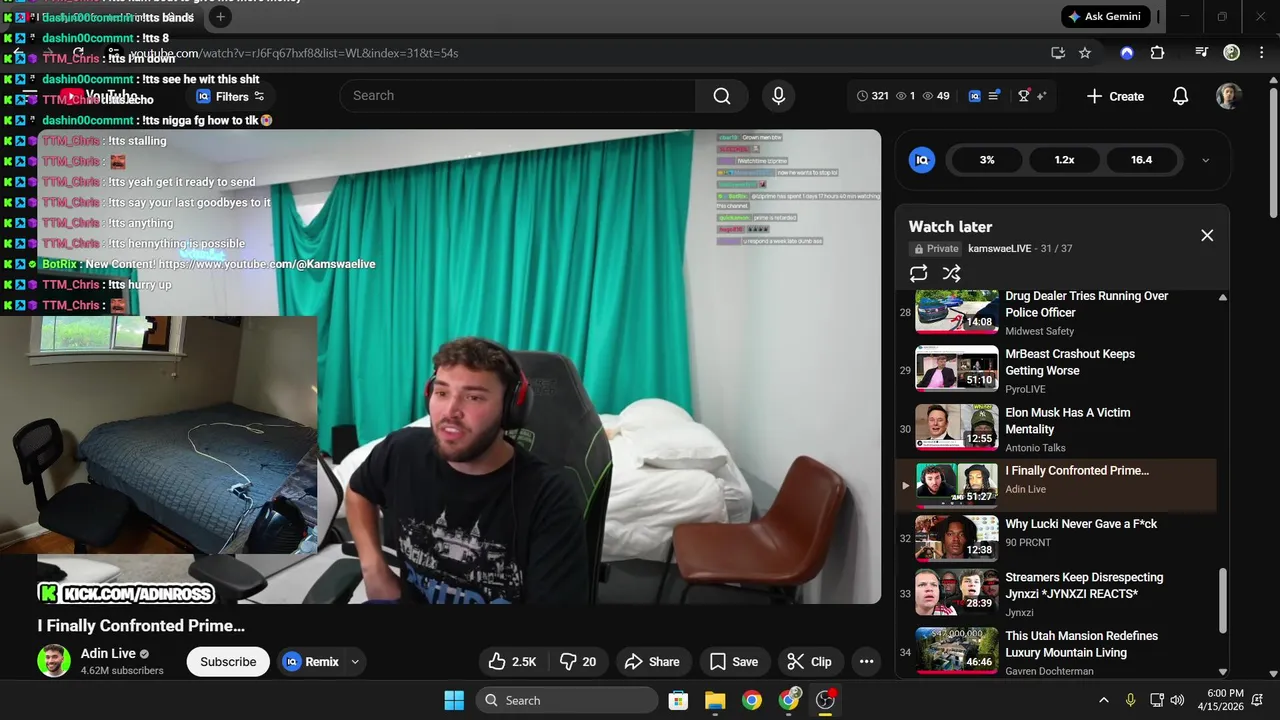This screenshot has height=720, width=1280.
Task: Bookmark this page with the star icon
Action: point(1085,53)
